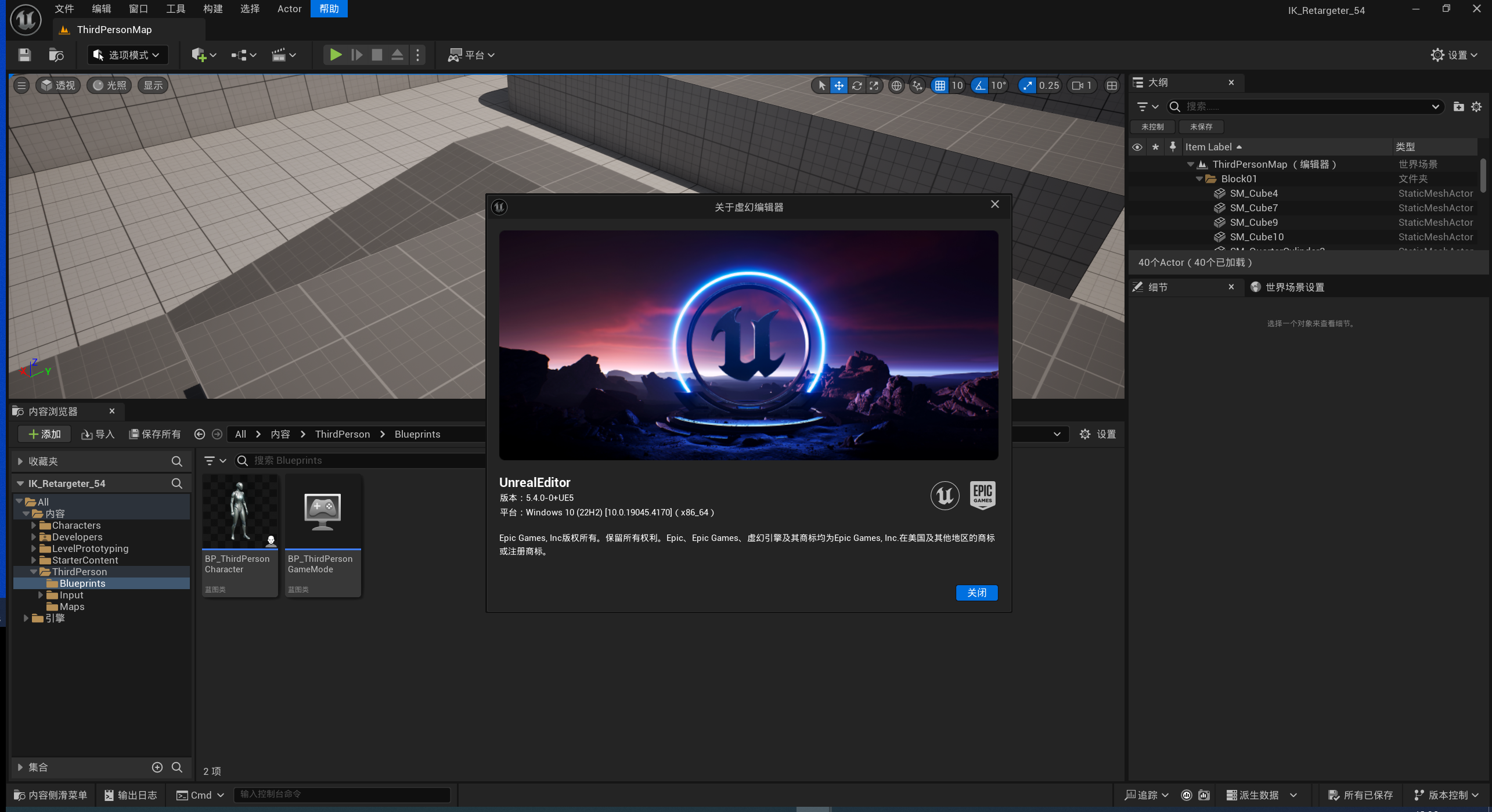Viewport: 1492px width, 812px height.
Task: Click the 添加 button in content browser
Action: [44, 434]
